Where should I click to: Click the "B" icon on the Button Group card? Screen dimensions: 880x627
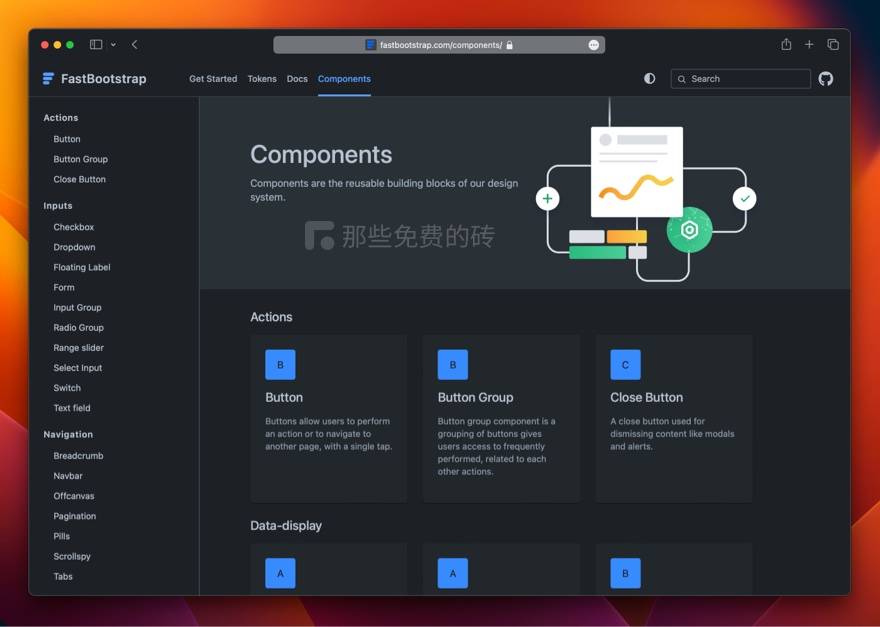(x=452, y=364)
